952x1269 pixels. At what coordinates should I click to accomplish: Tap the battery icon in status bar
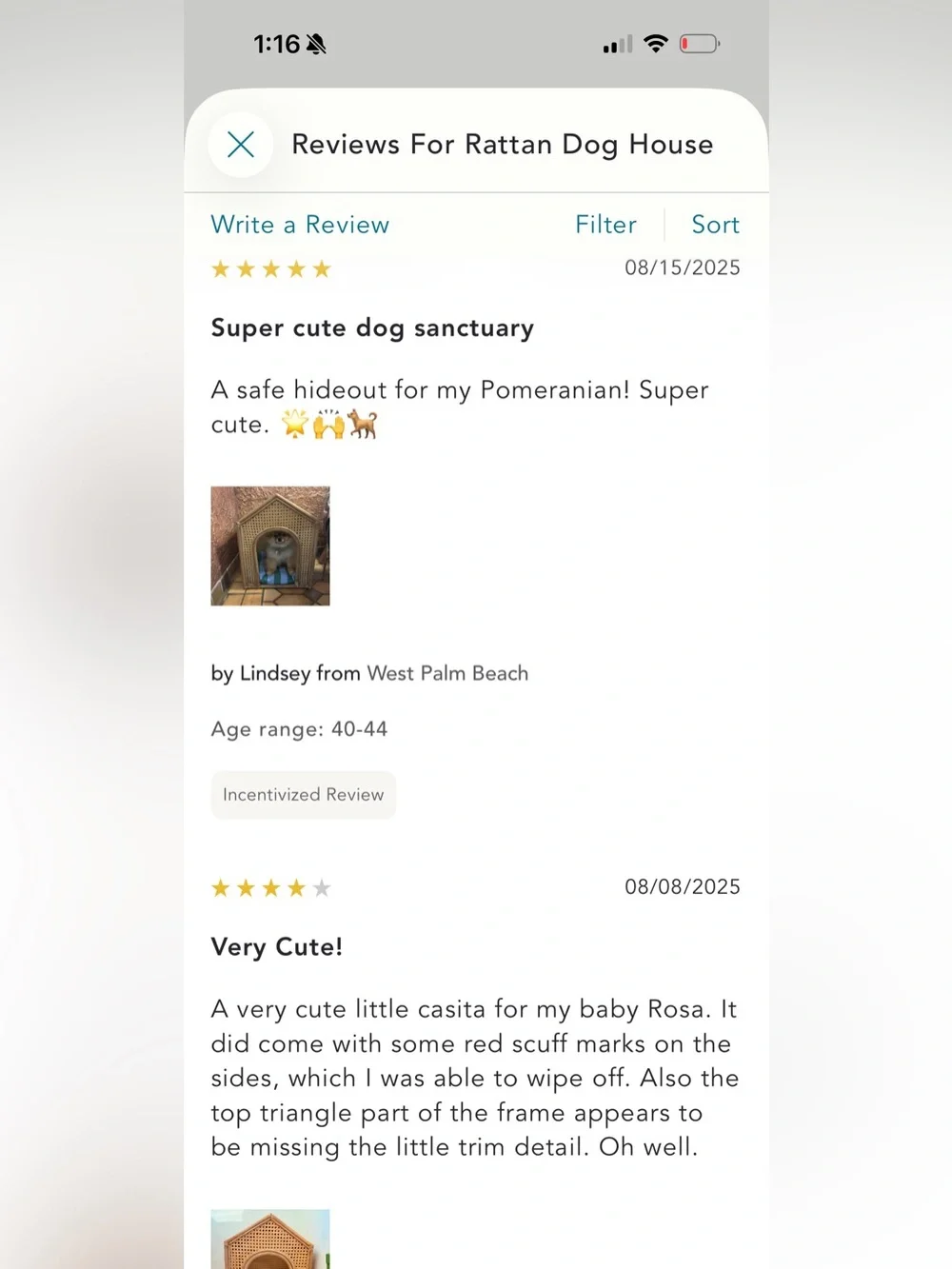700,44
